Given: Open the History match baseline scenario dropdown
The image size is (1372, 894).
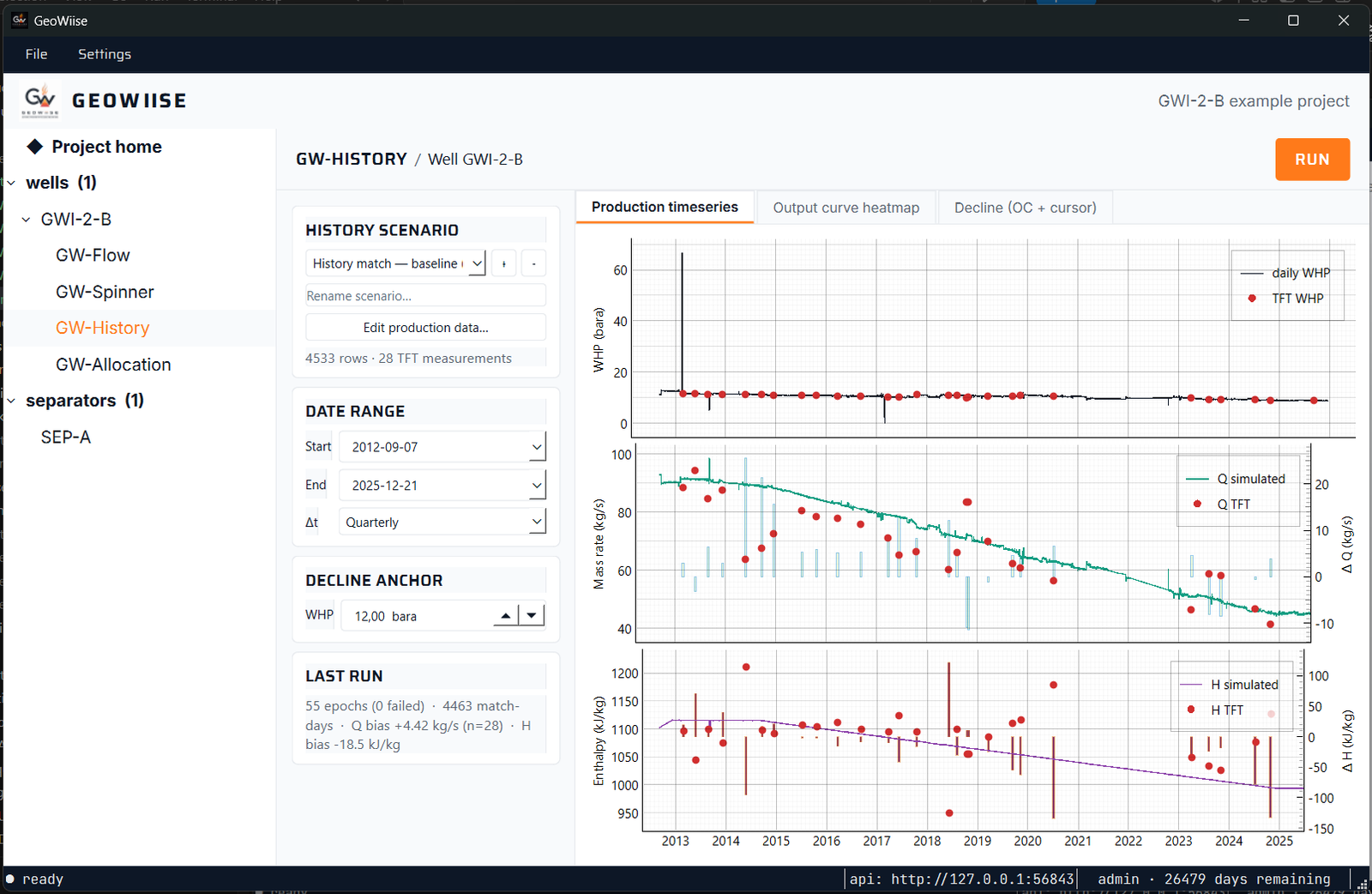Looking at the screenshot, I should pyautogui.click(x=395, y=263).
